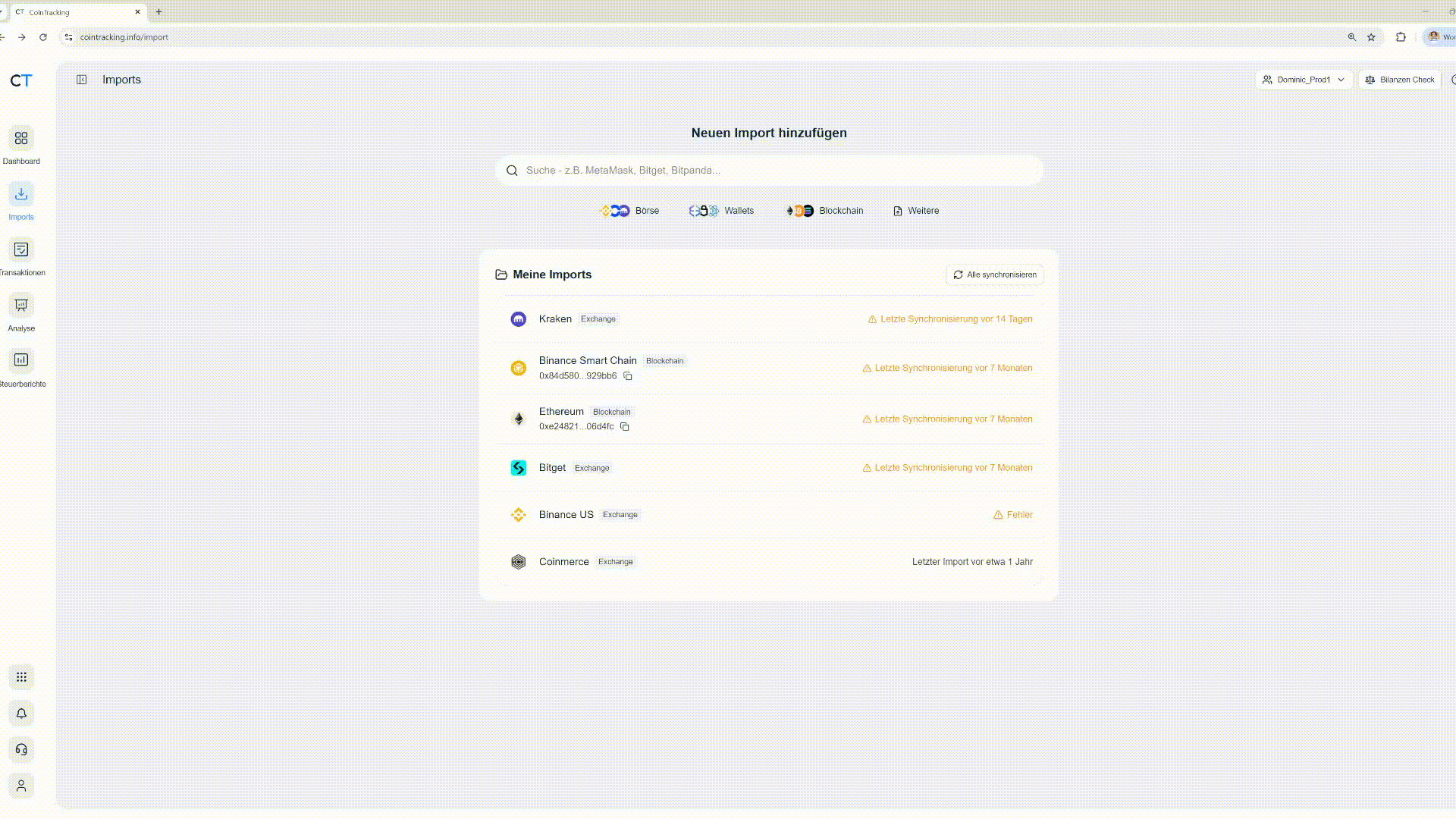Switch to the CoinTracking browser tab

[x=78, y=12]
